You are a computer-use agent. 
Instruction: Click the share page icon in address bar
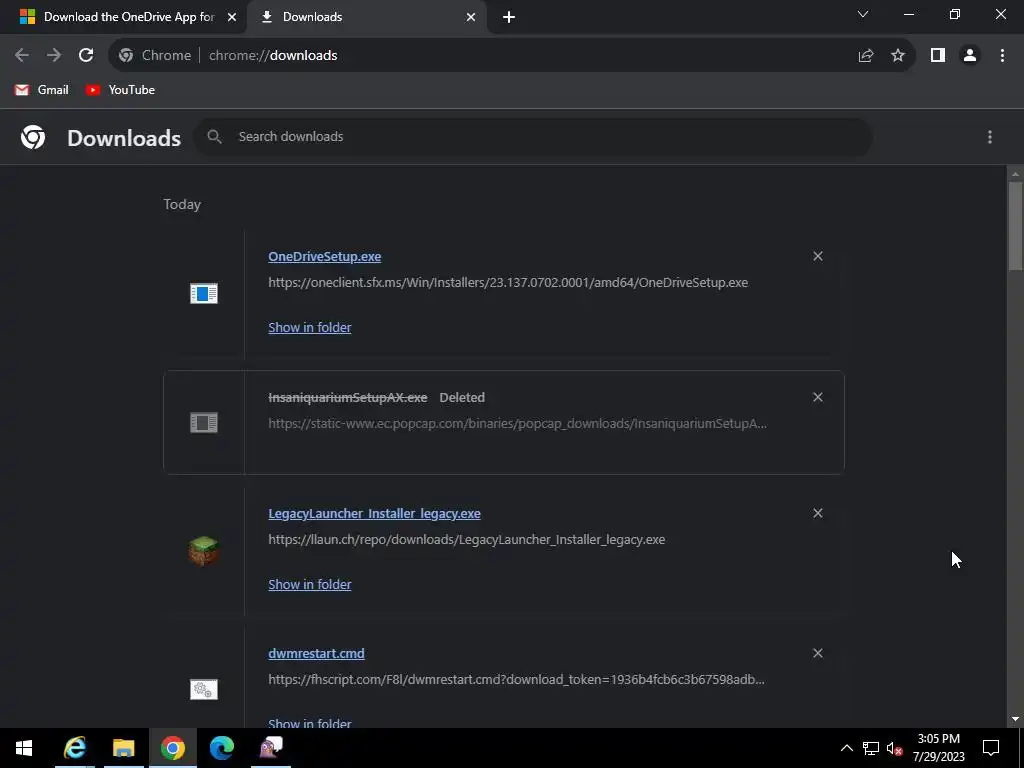[x=865, y=56]
